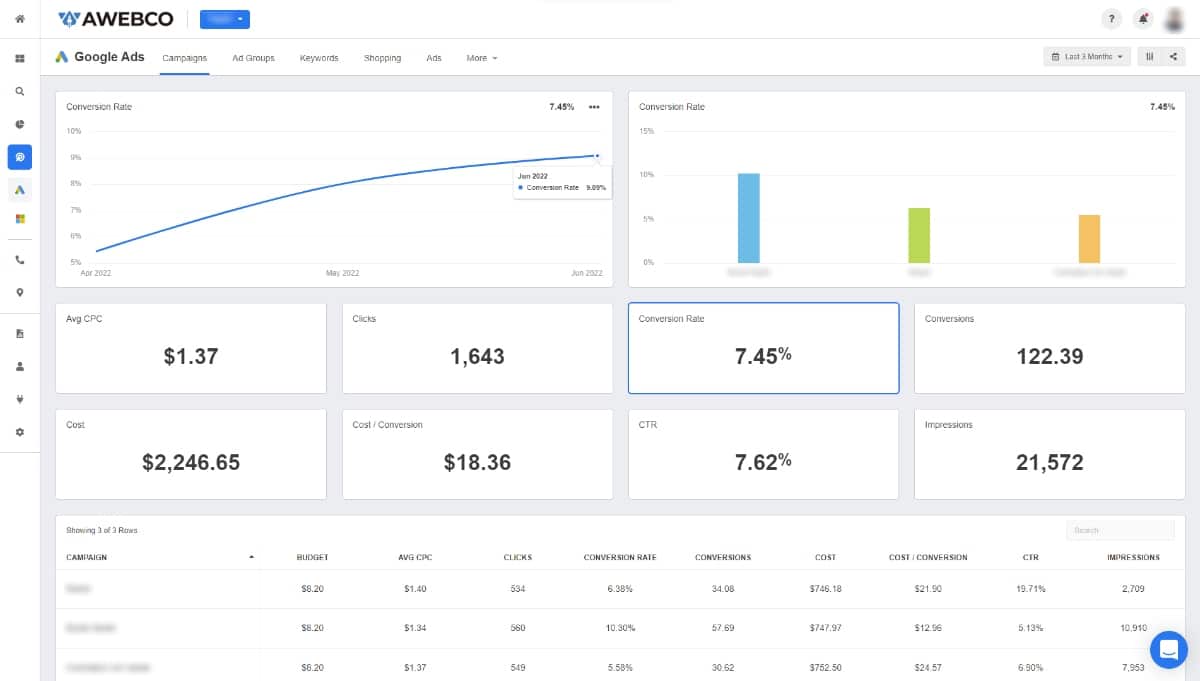Click the 57.69 conversions cell
Image resolution: width=1200 pixels, height=681 pixels.
(723, 628)
